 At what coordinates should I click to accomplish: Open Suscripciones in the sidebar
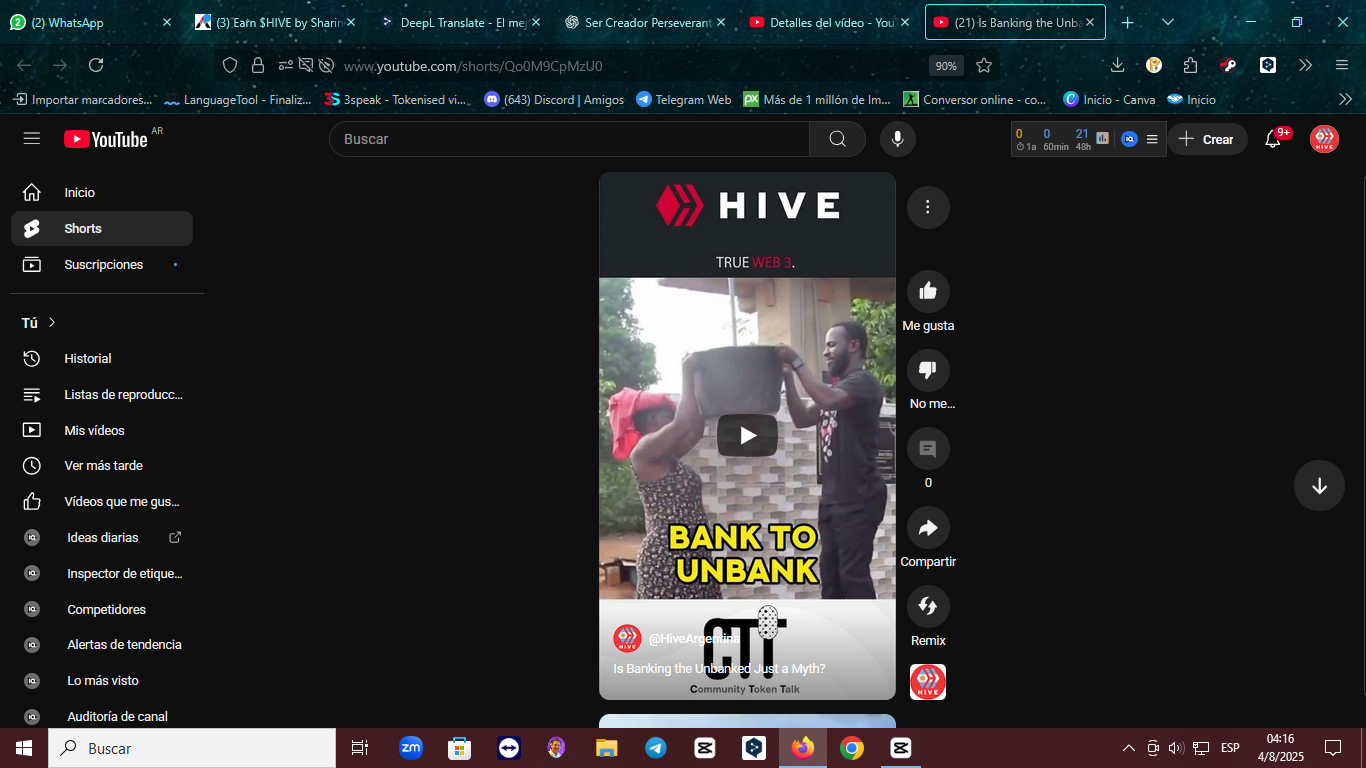(102, 264)
